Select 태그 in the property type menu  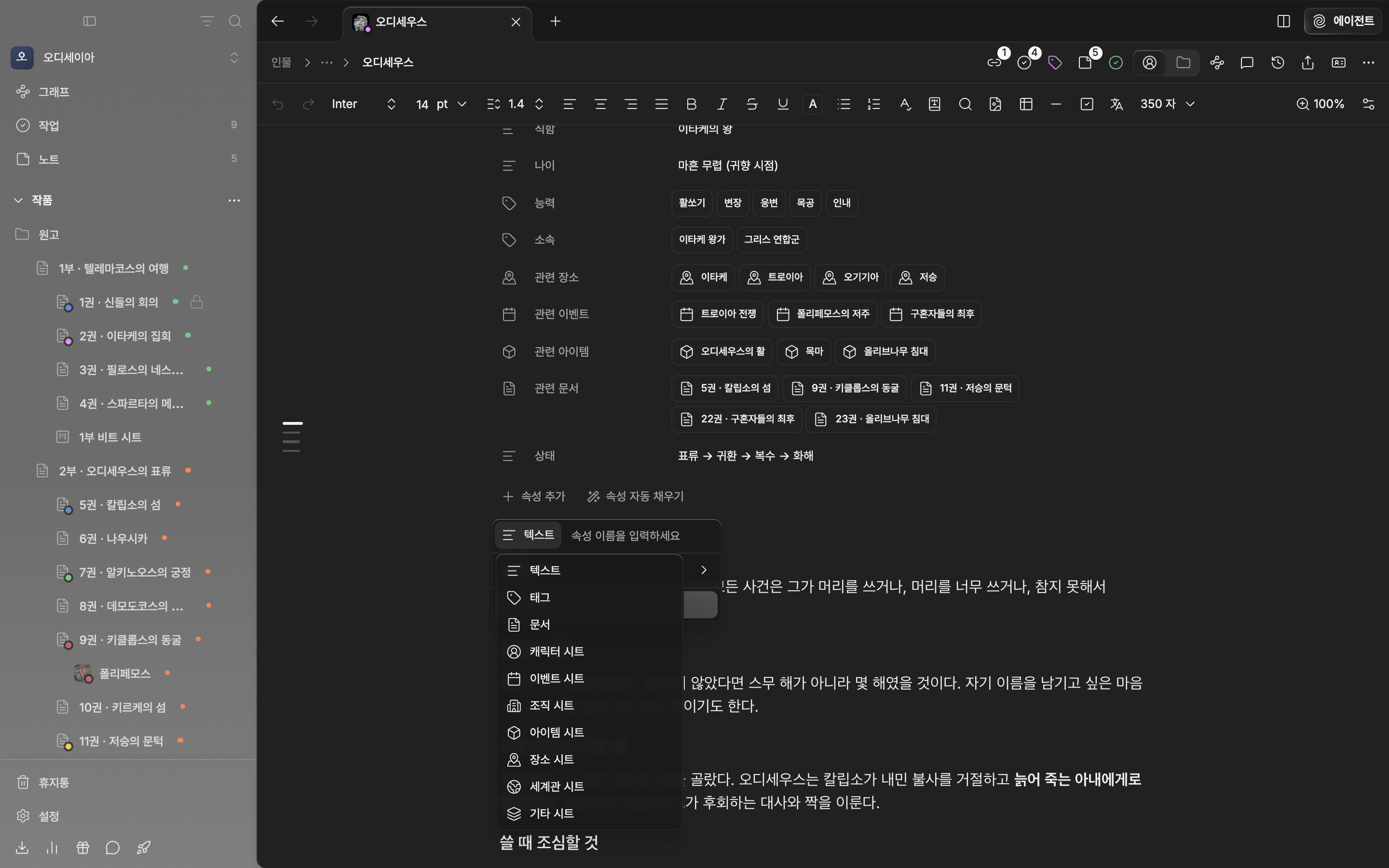click(589, 597)
